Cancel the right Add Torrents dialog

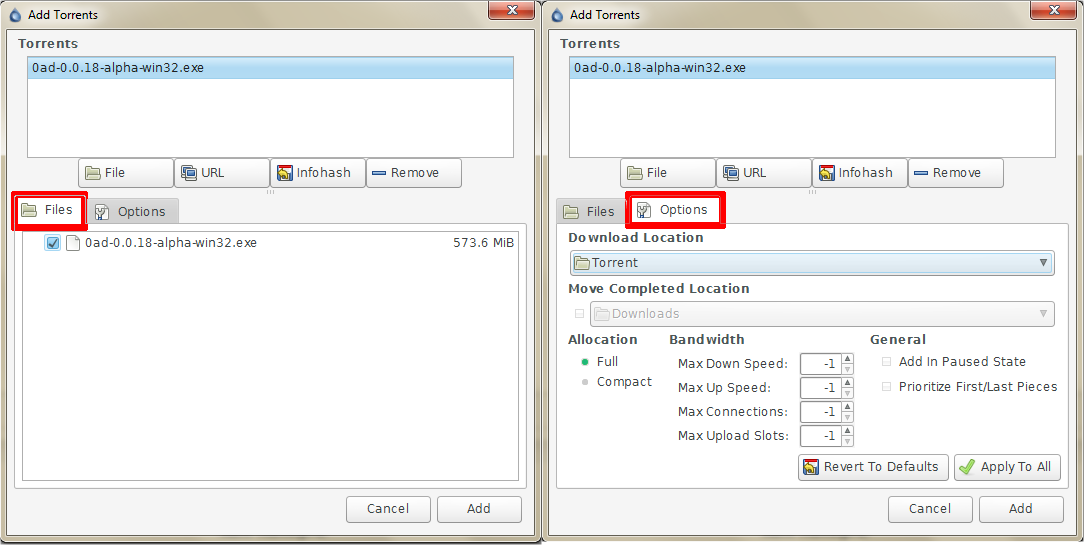[931, 509]
